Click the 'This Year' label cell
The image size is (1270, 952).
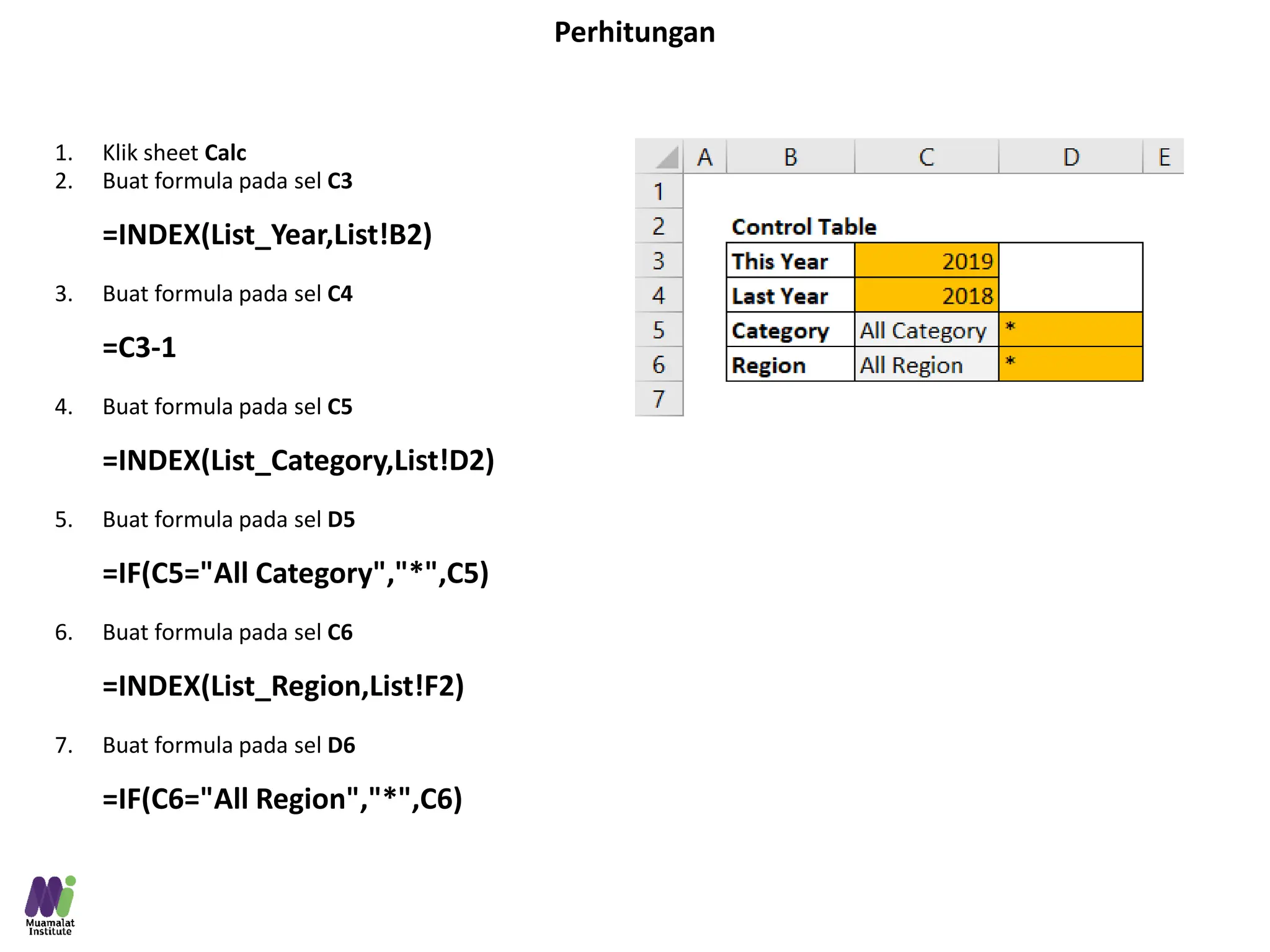pyautogui.click(x=791, y=261)
